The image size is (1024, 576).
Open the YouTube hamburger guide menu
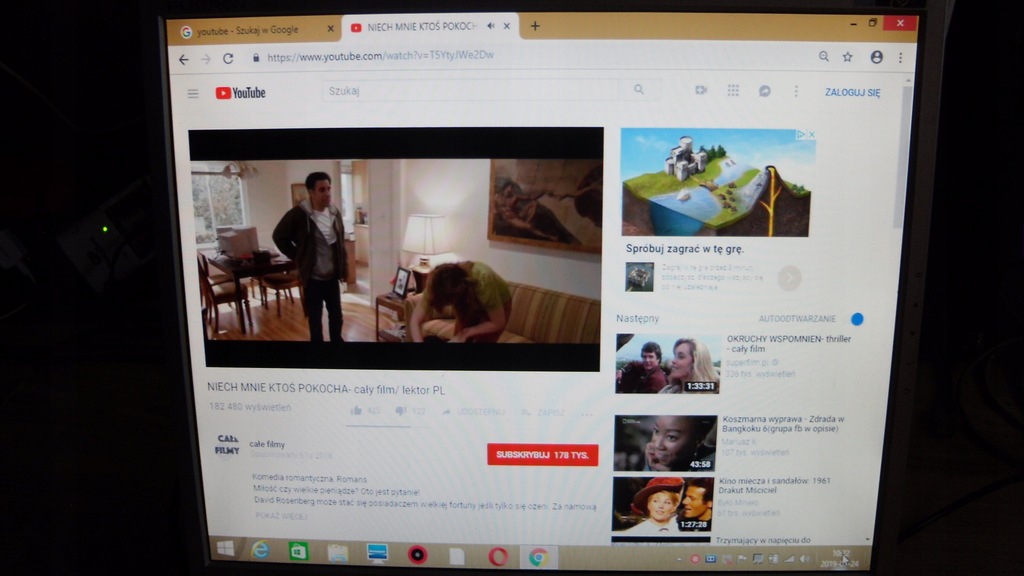point(193,93)
